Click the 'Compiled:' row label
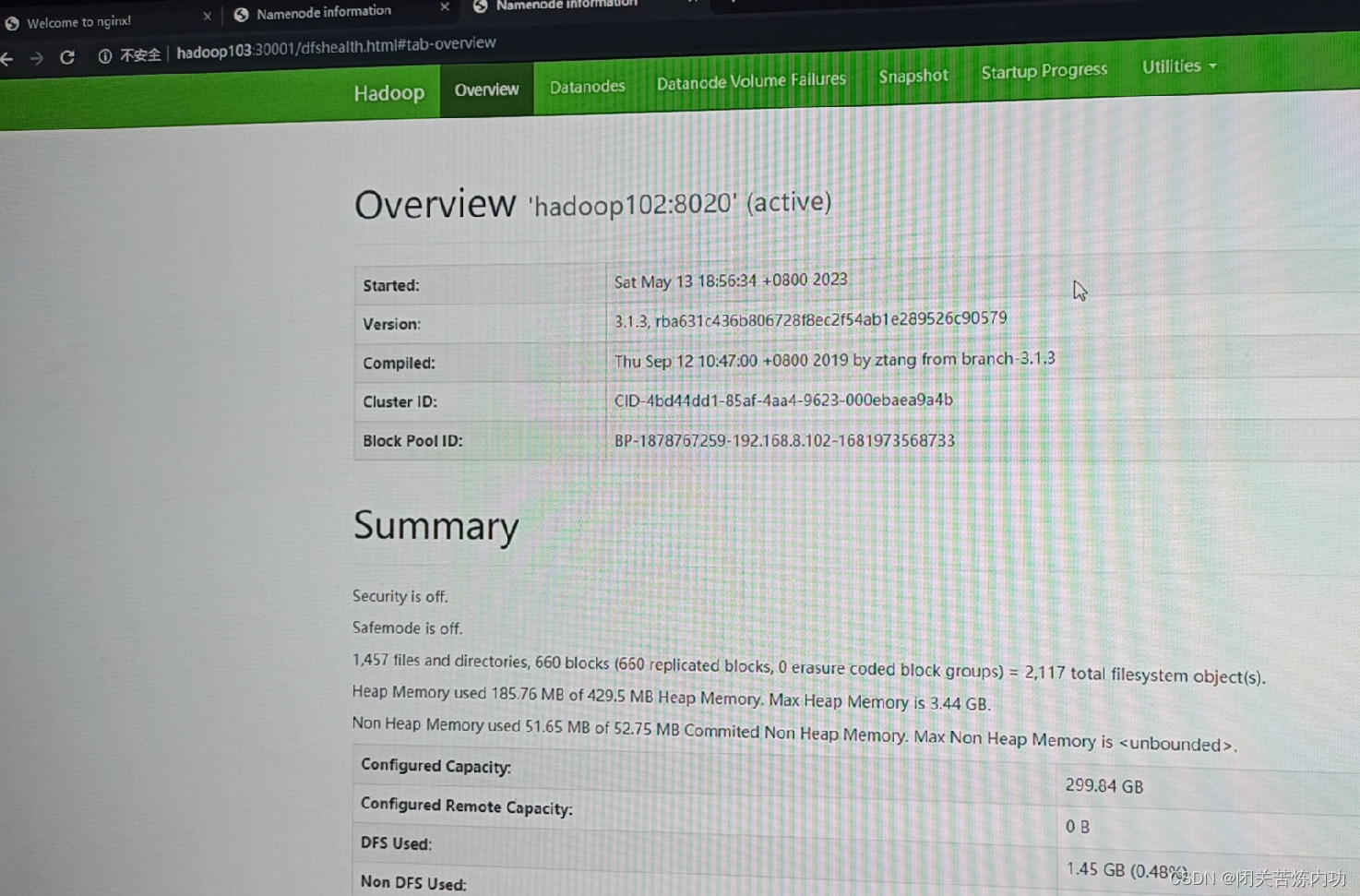This screenshot has width=1360, height=896. (x=399, y=364)
